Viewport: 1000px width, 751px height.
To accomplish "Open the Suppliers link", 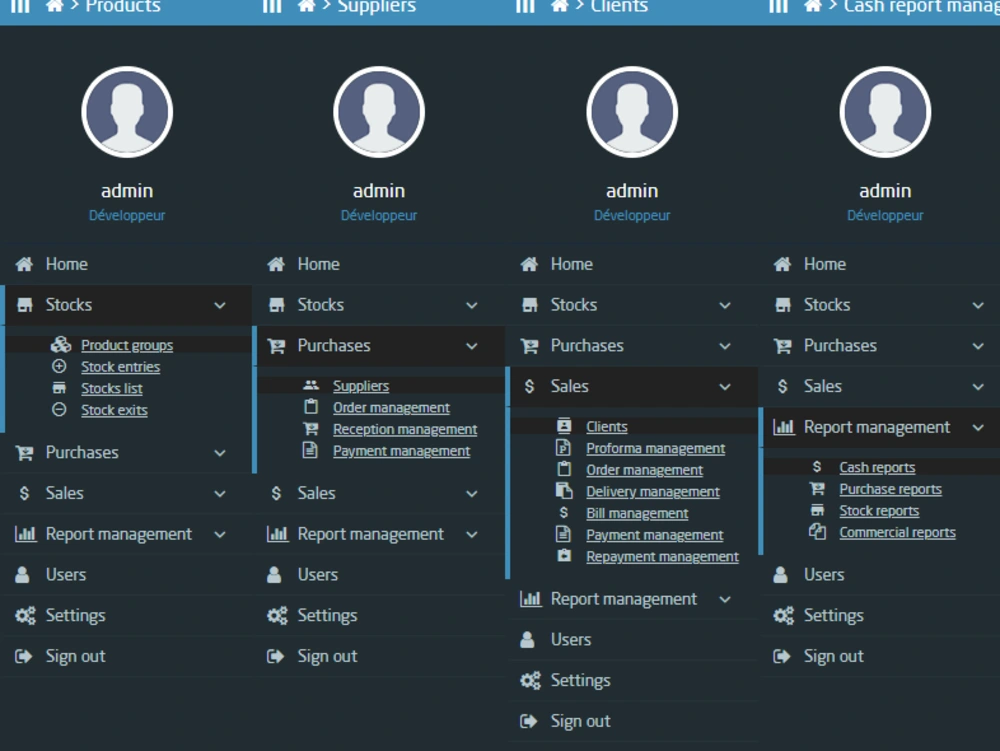I will [361, 386].
